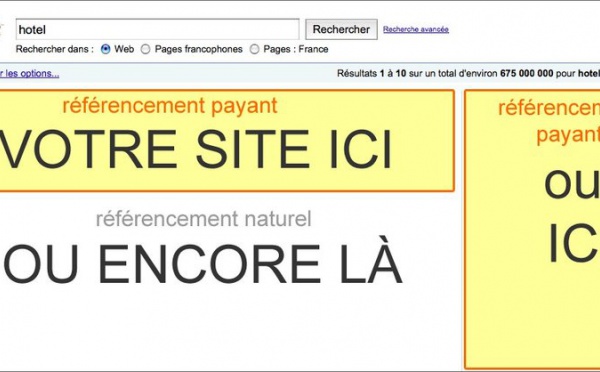
Task: Select the Pages francophones radio button
Action: pos(145,49)
